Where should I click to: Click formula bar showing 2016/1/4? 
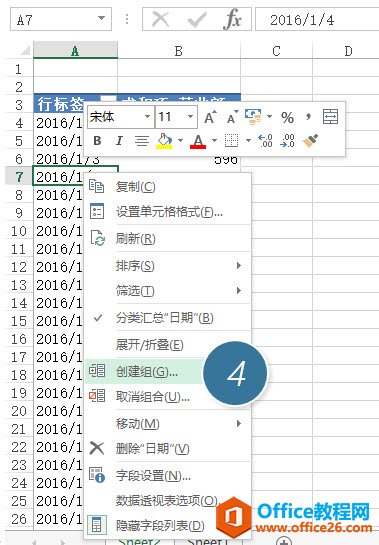pyautogui.click(x=317, y=19)
